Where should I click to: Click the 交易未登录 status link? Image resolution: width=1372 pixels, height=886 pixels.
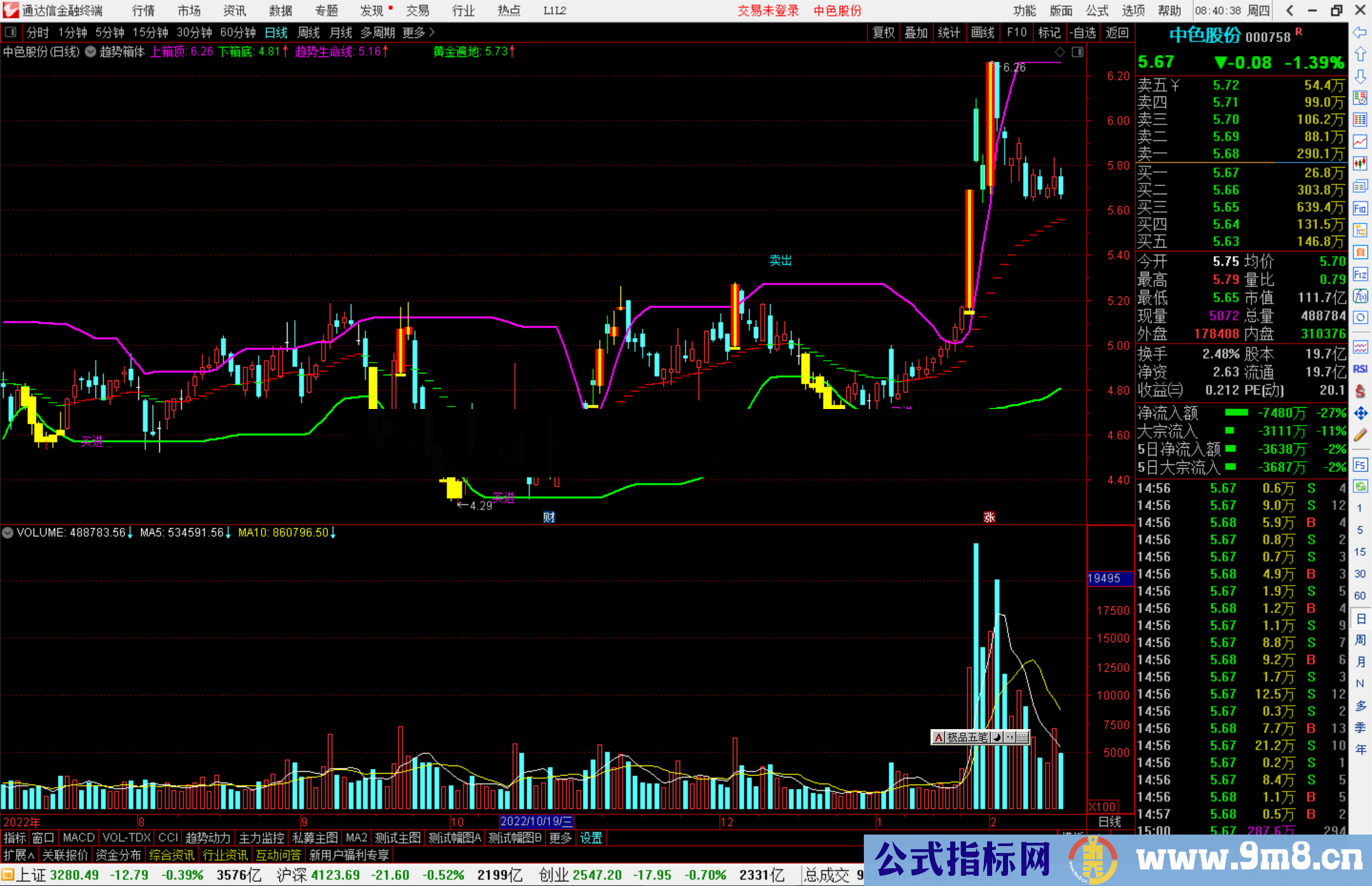pos(768,10)
